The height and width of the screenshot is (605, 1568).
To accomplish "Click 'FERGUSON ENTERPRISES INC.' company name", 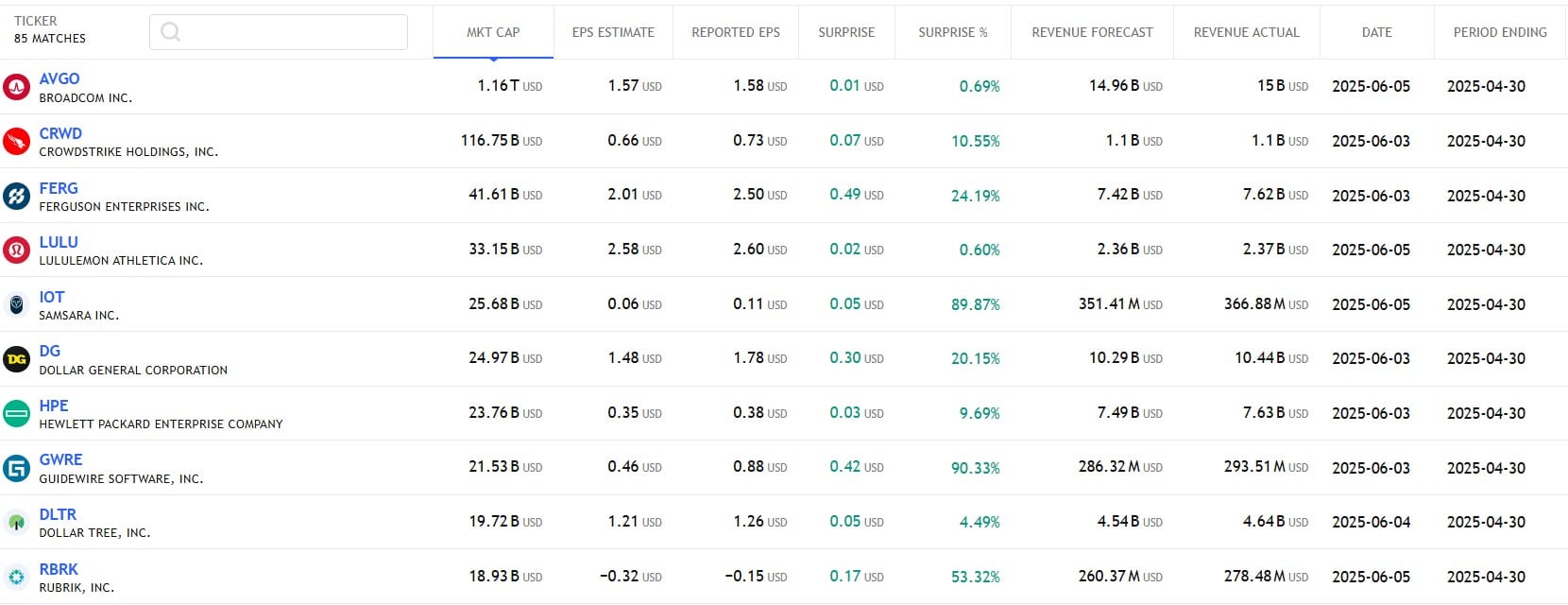I will point(125,207).
